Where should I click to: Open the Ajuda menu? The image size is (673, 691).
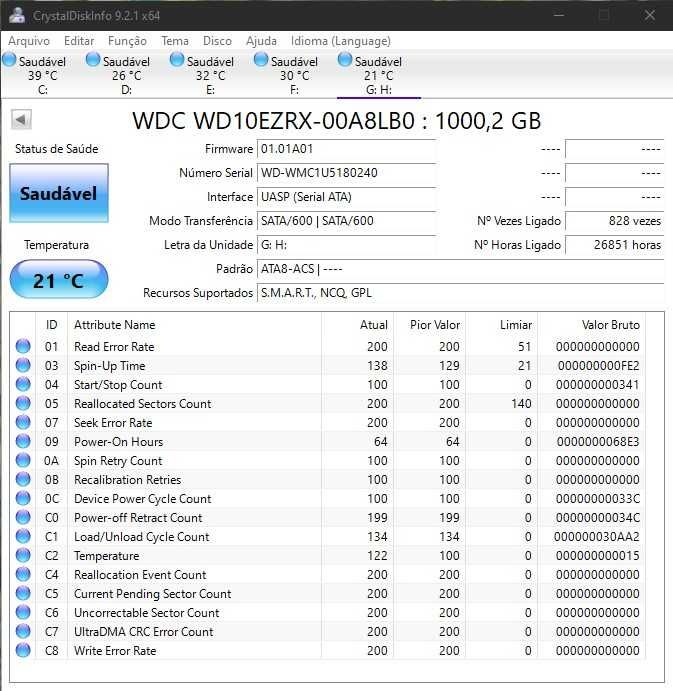click(261, 41)
